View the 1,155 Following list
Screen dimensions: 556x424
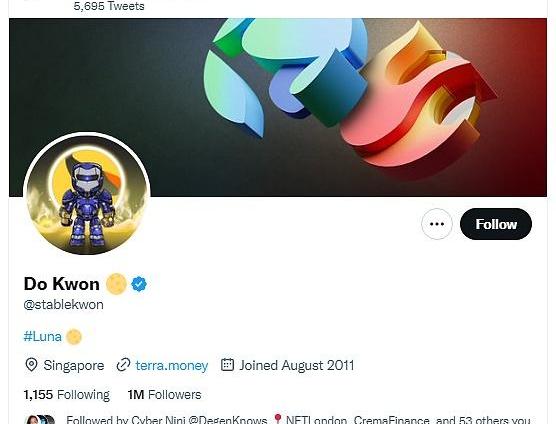[67, 395]
